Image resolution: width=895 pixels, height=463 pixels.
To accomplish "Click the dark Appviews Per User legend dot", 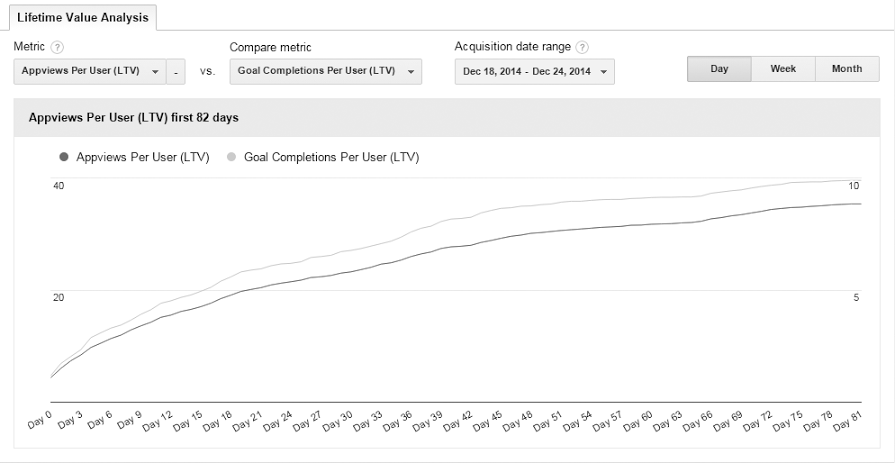I will click(x=65, y=157).
